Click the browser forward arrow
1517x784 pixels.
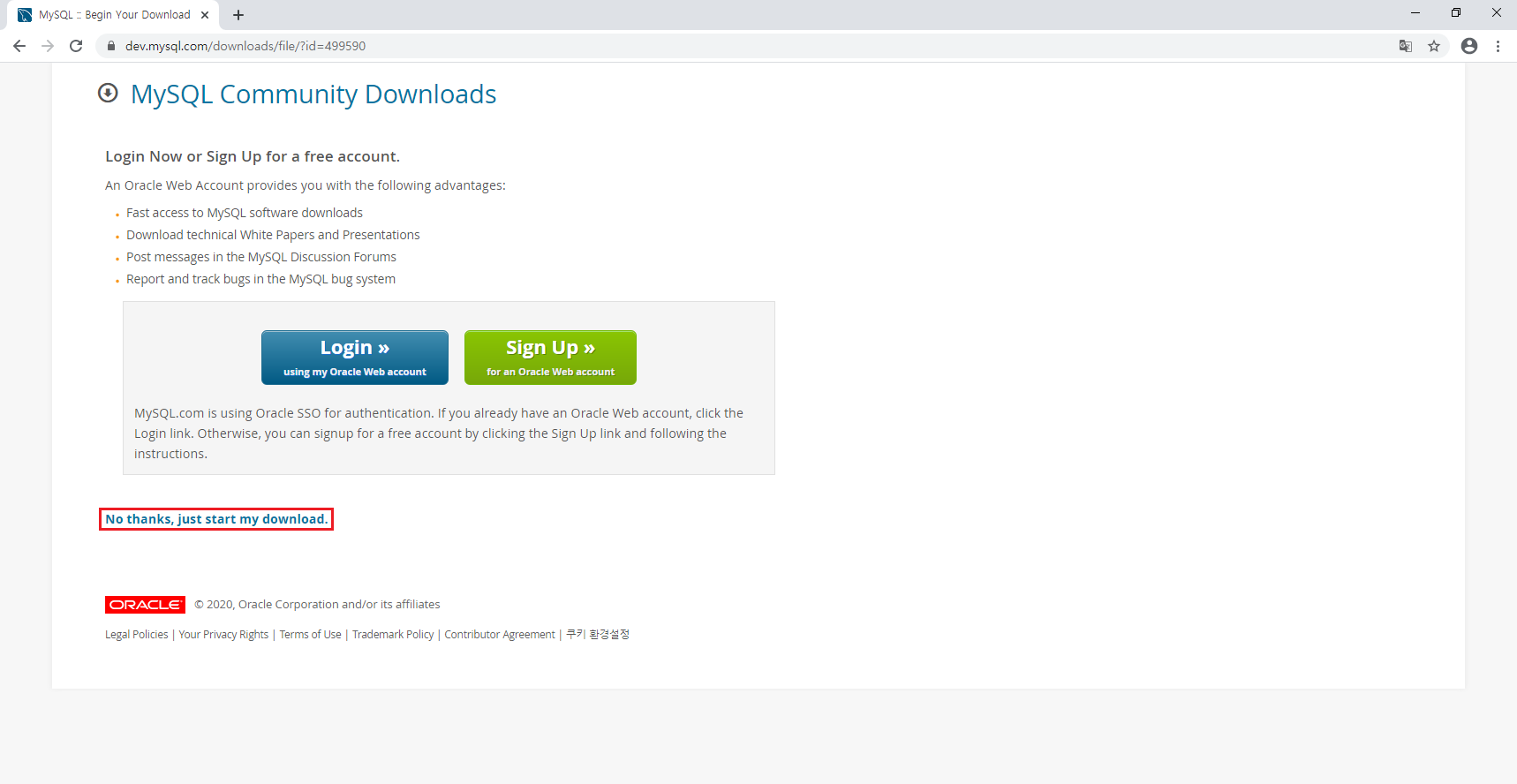pos(48,46)
